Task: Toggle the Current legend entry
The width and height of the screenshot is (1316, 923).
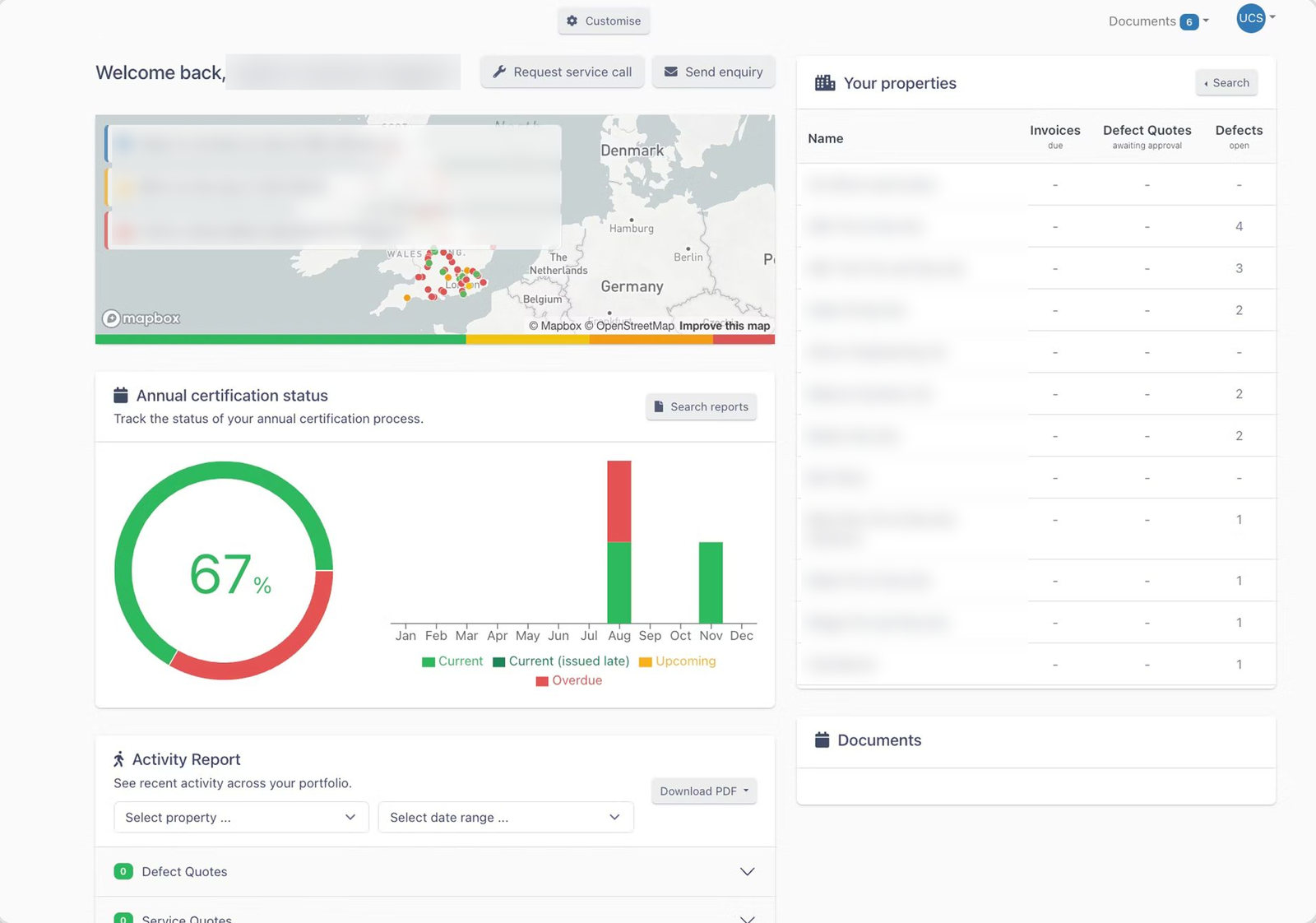Action: pyautogui.click(x=452, y=661)
